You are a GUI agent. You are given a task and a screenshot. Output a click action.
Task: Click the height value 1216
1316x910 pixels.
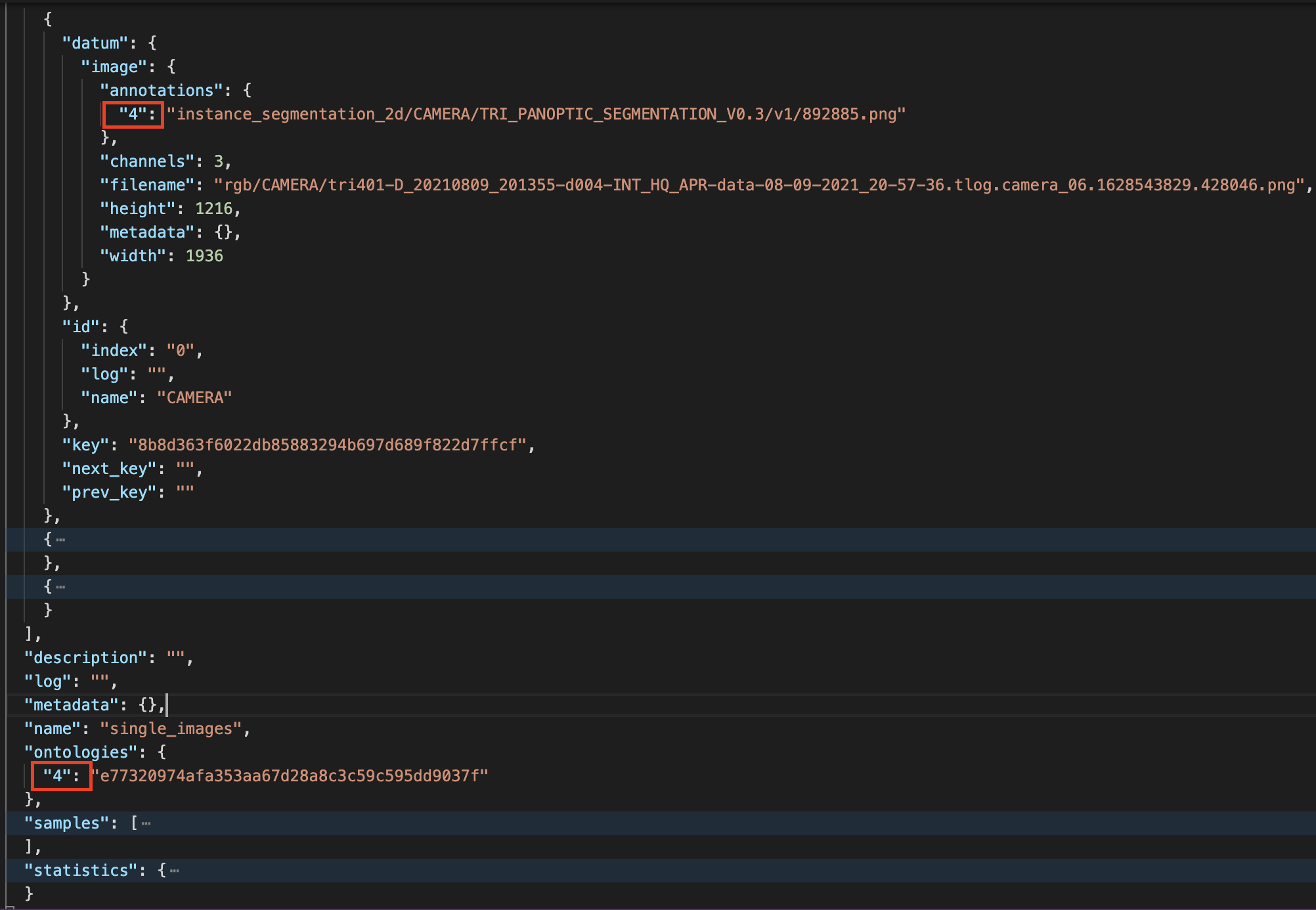point(213,209)
